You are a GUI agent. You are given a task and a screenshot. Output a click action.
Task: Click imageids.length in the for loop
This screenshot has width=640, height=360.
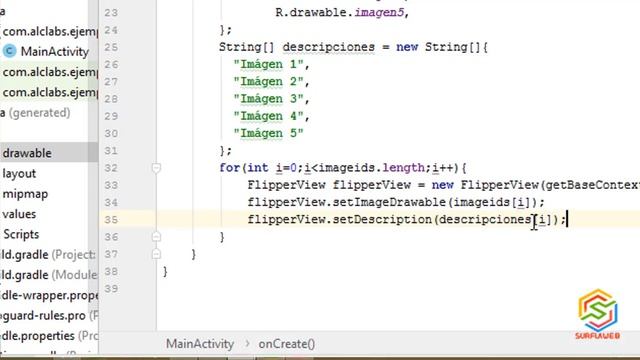click(x=371, y=168)
